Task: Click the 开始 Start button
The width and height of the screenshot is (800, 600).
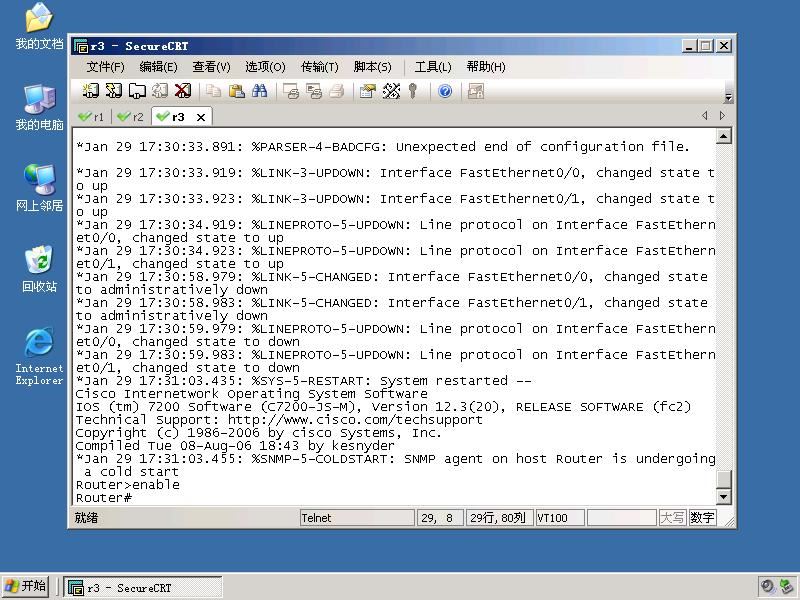Action: (x=26, y=586)
